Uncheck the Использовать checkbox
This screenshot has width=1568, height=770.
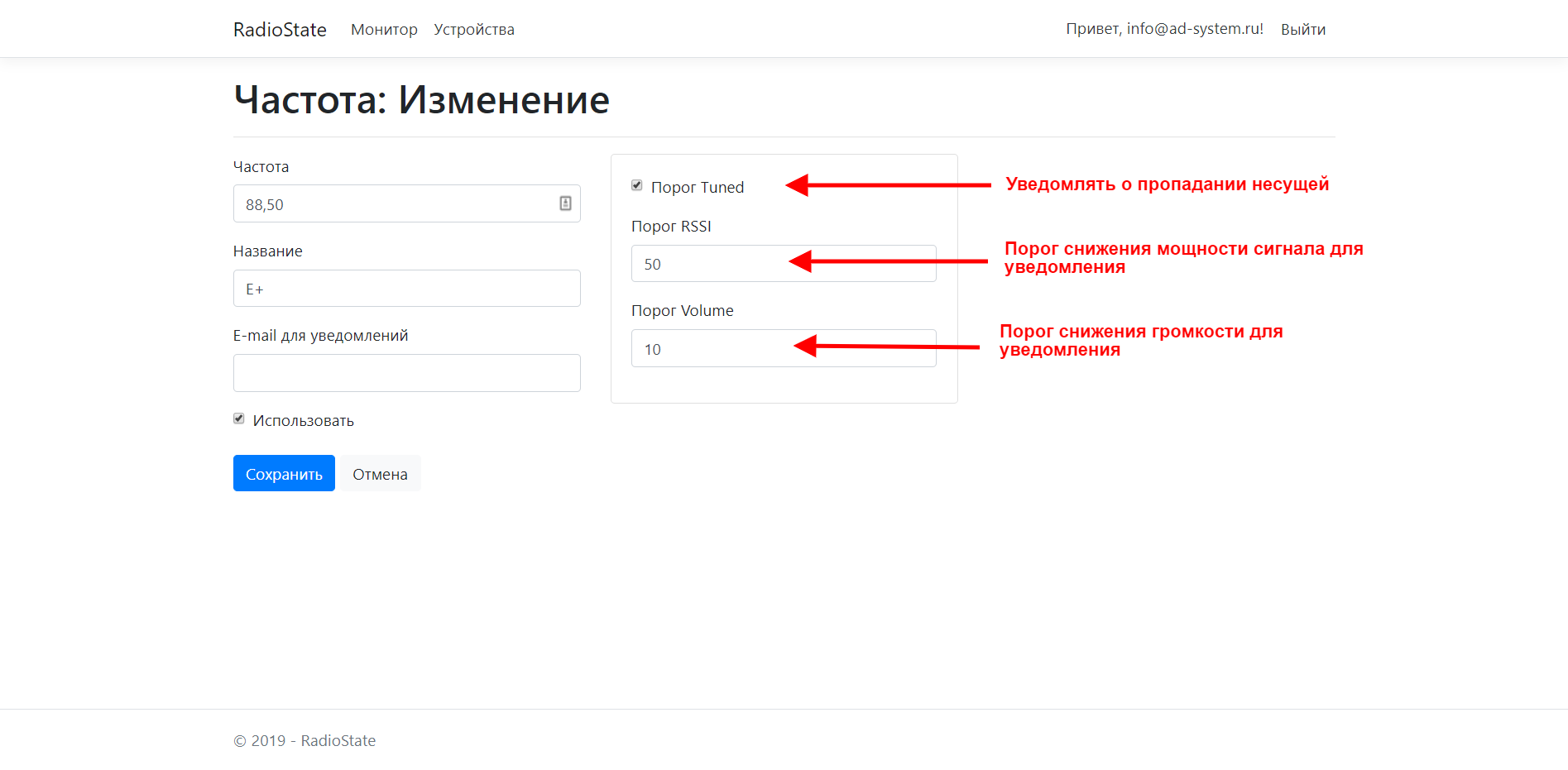pos(239,418)
